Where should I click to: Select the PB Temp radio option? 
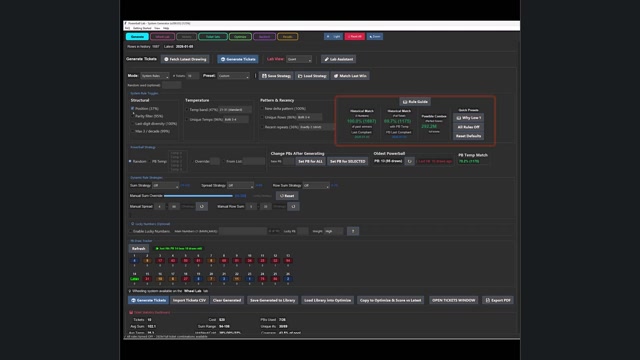tap(149, 161)
